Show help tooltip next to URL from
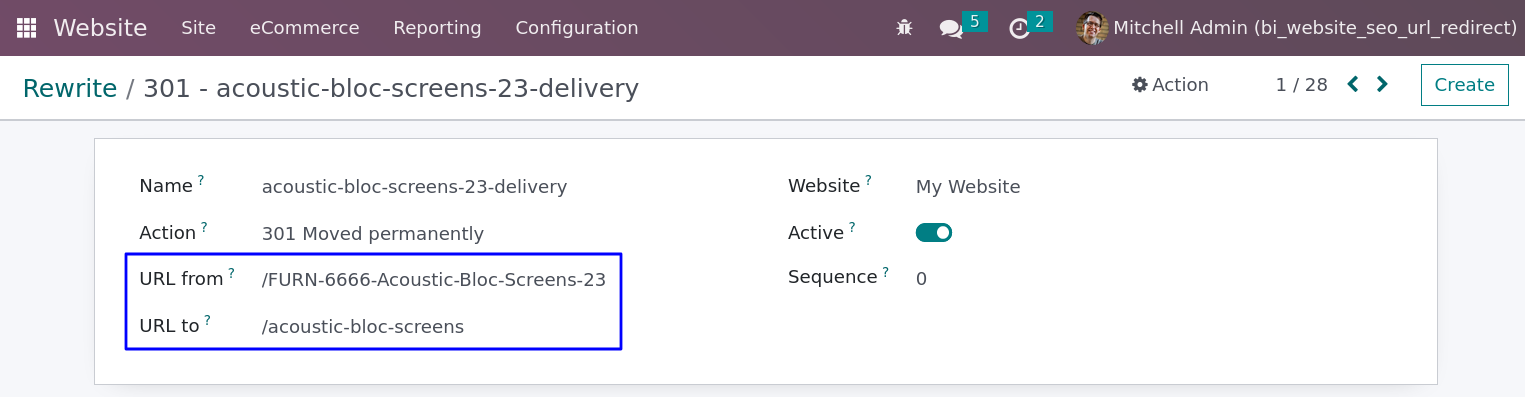 (x=231, y=273)
